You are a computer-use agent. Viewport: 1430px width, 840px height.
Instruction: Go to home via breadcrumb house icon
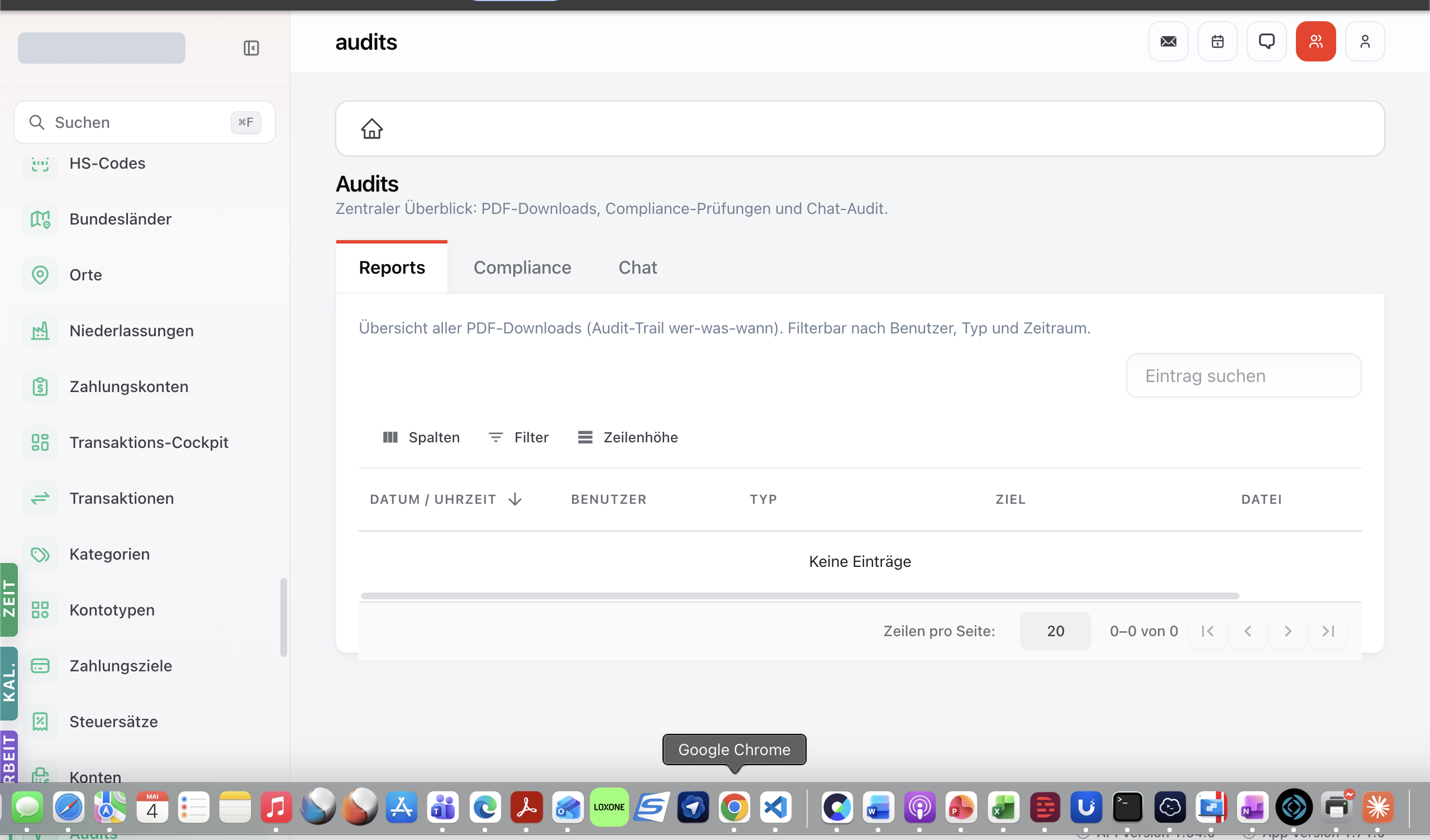pos(371,128)
